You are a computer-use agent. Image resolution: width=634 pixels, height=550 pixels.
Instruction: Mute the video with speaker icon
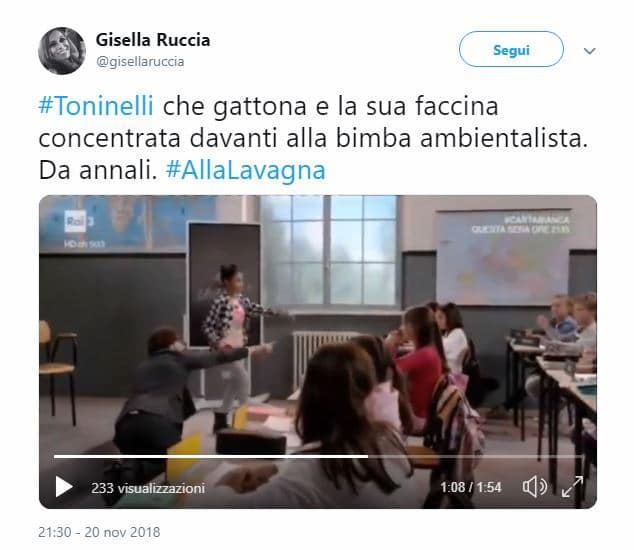click(x=534, y=487)
